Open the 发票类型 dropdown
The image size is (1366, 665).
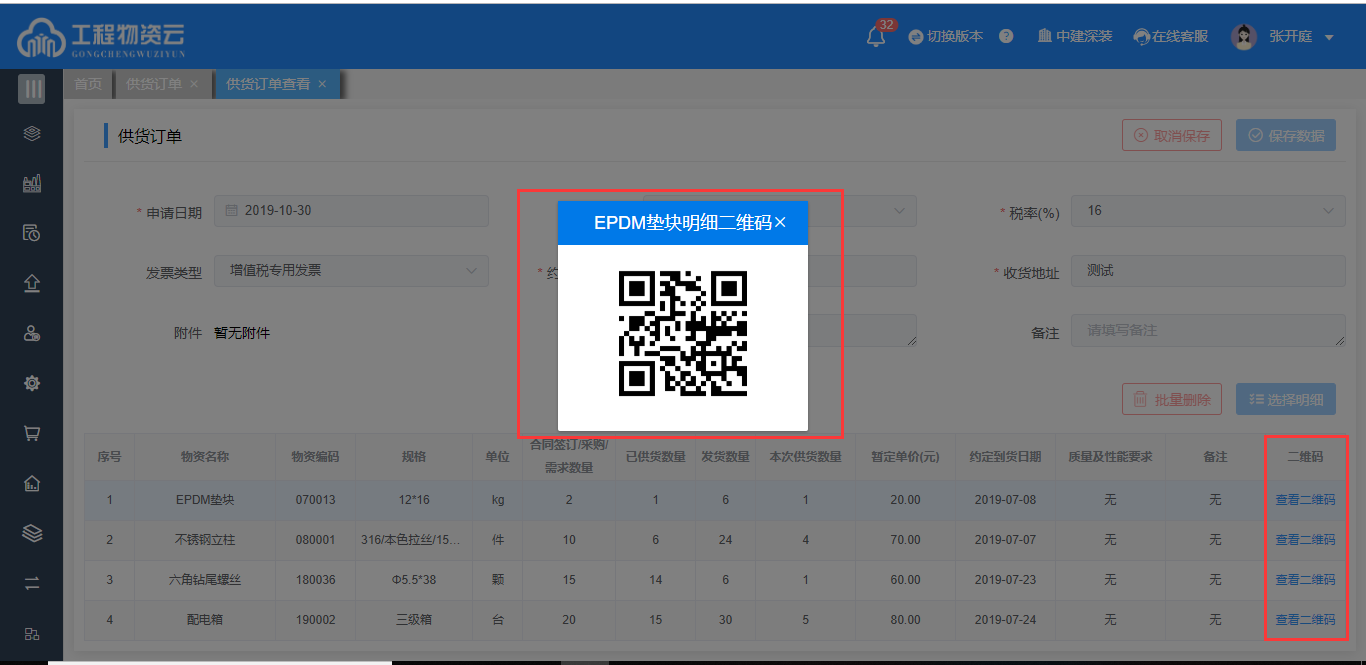tap(351, 271)
